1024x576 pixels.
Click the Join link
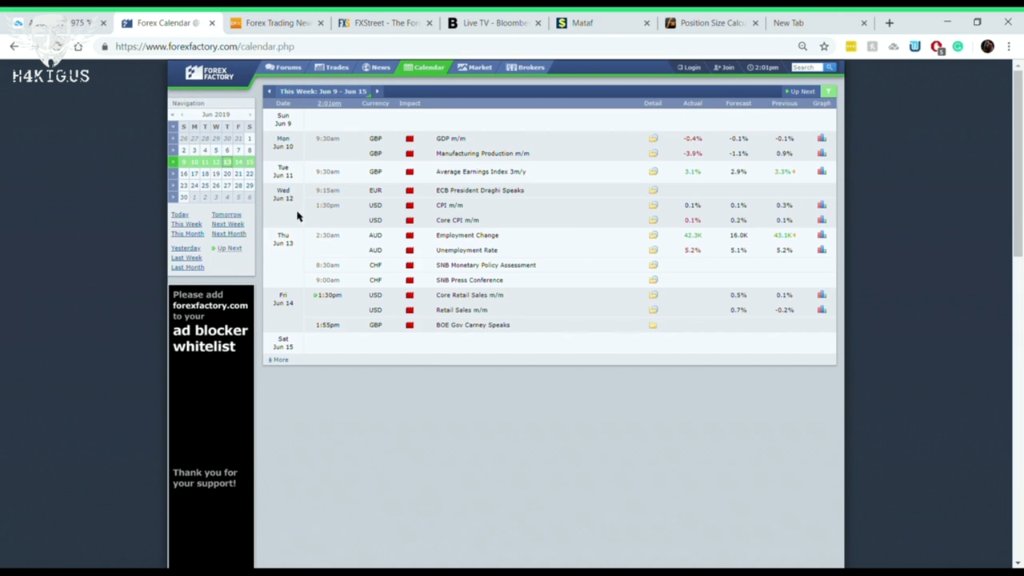pos(724,67)
